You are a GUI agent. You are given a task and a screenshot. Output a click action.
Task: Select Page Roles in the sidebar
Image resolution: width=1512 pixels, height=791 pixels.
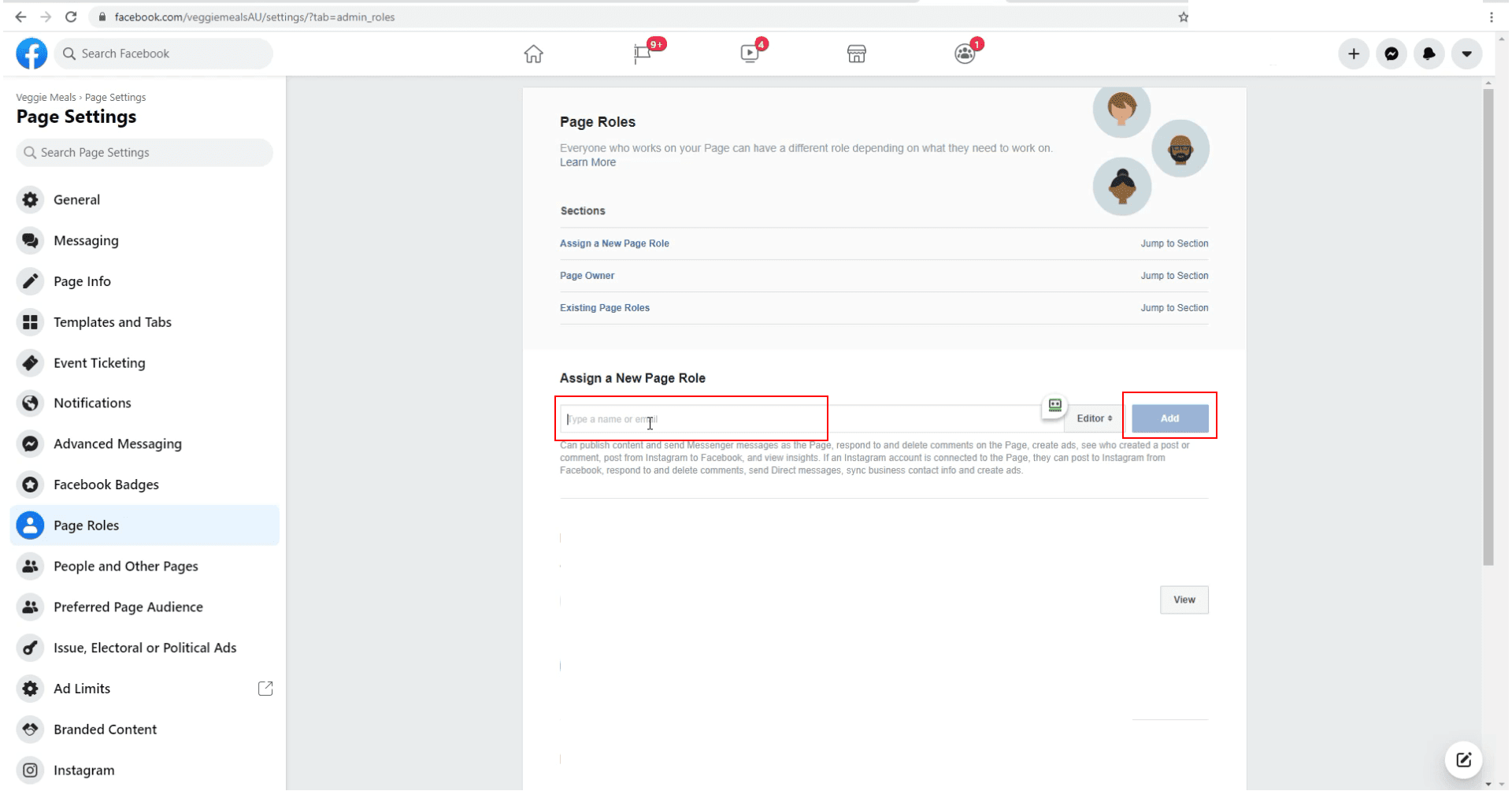point(86,525)
